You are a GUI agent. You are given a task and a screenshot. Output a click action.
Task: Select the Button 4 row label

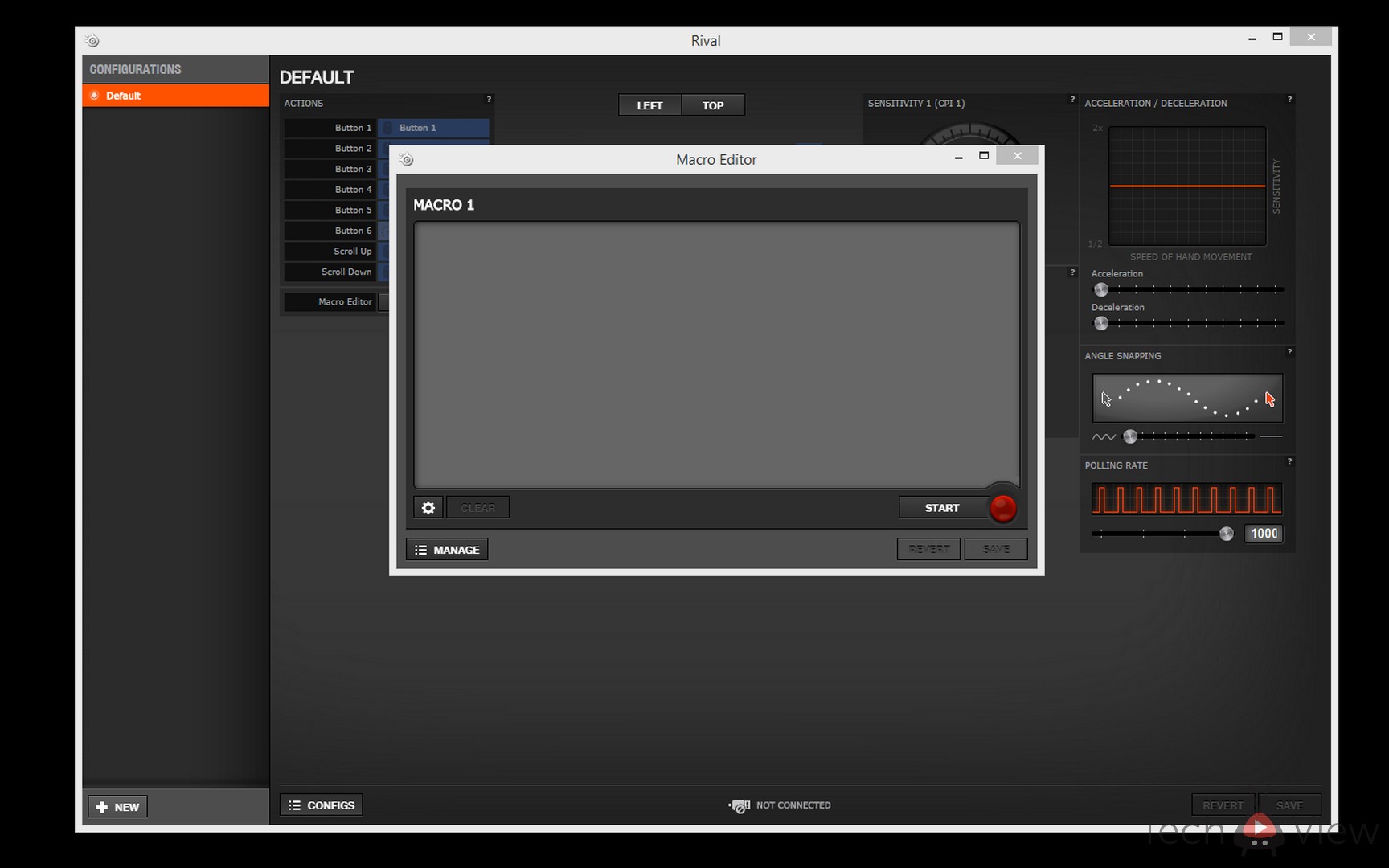(330, 190)
